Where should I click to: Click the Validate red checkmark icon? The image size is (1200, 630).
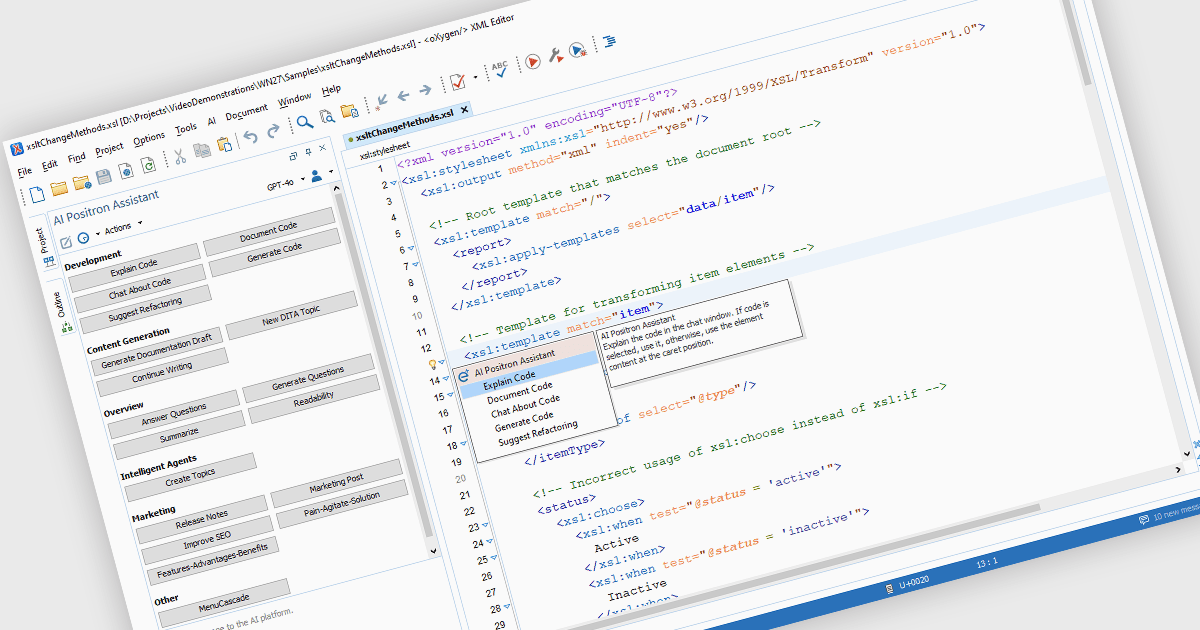click(457, 82)
